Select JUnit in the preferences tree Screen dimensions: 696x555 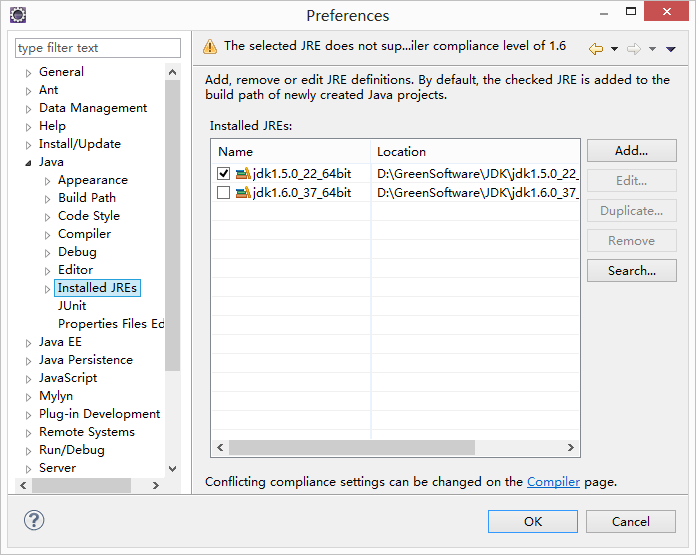tap(72, 306)
